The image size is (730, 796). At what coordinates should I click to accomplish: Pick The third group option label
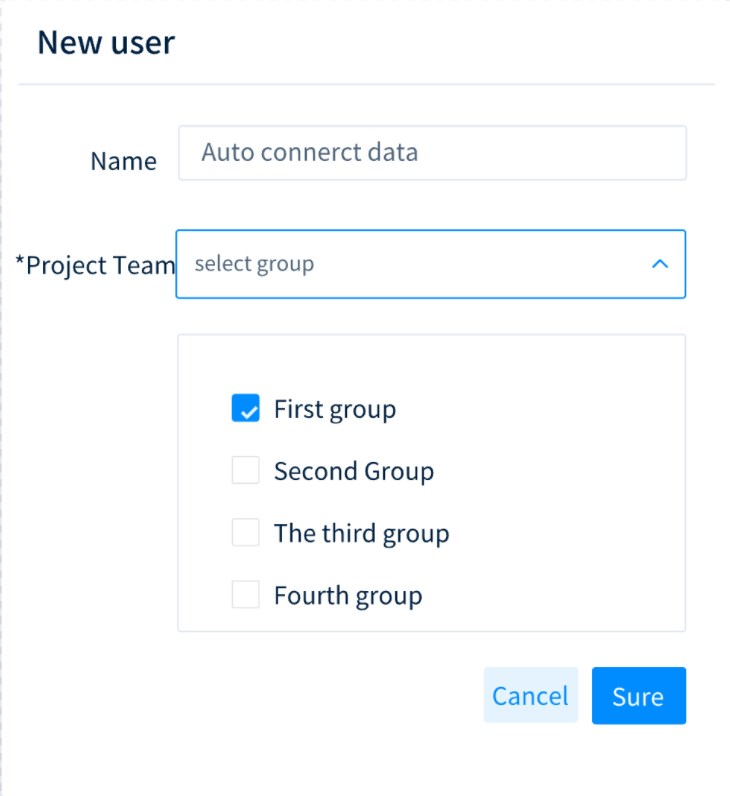[361, 533]
